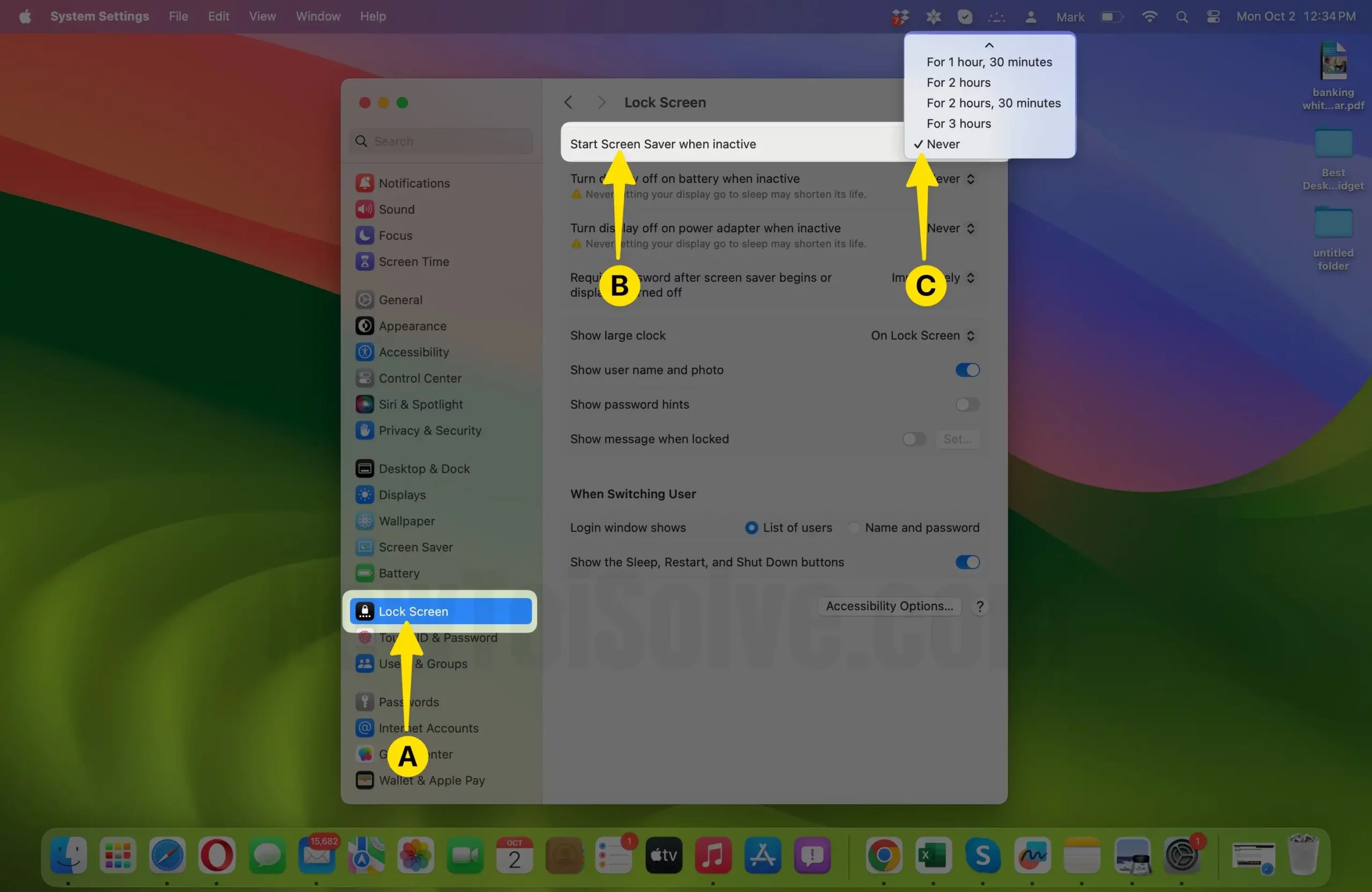
Task: Open the Help menu
Action: pos(372,16)
